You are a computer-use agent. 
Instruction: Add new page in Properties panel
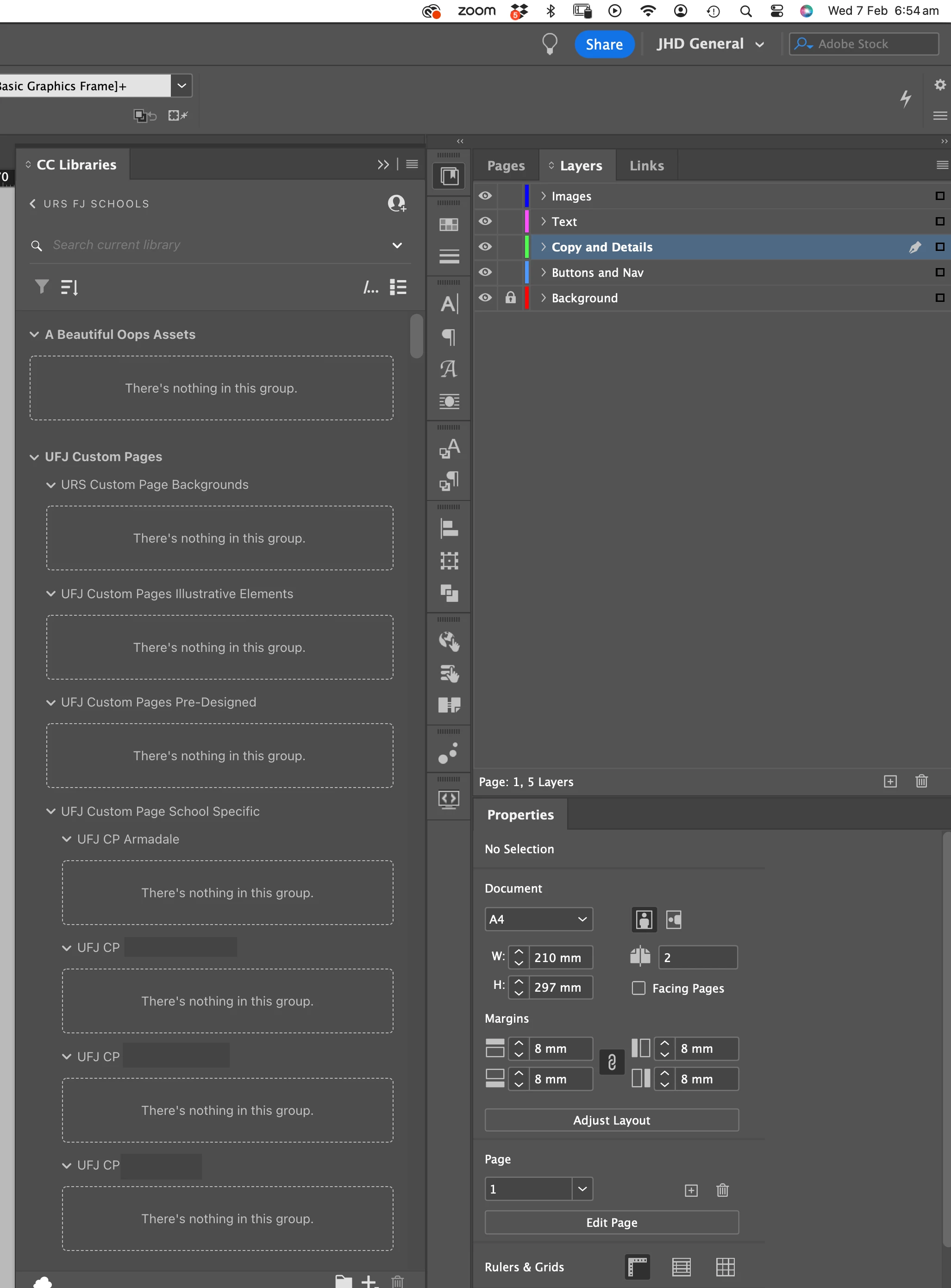pyautogui.click(x=691, y=1190)
